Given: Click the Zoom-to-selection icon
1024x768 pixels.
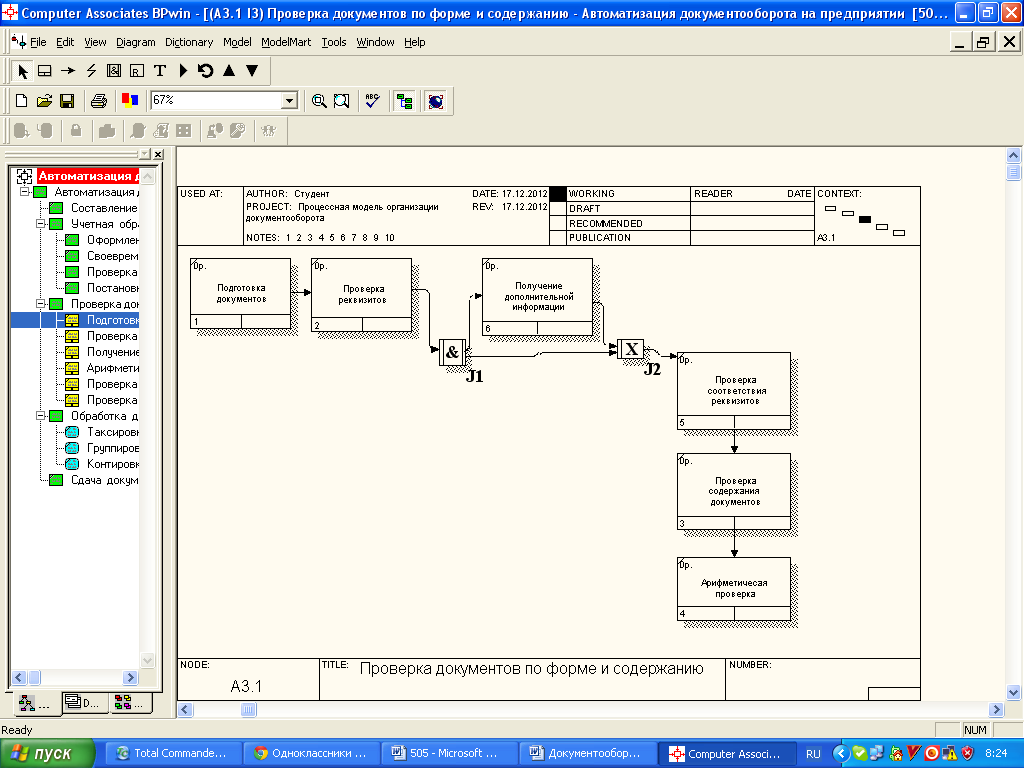Looking at the screenshot, I should pyautogui.click(x=342, y=101).
